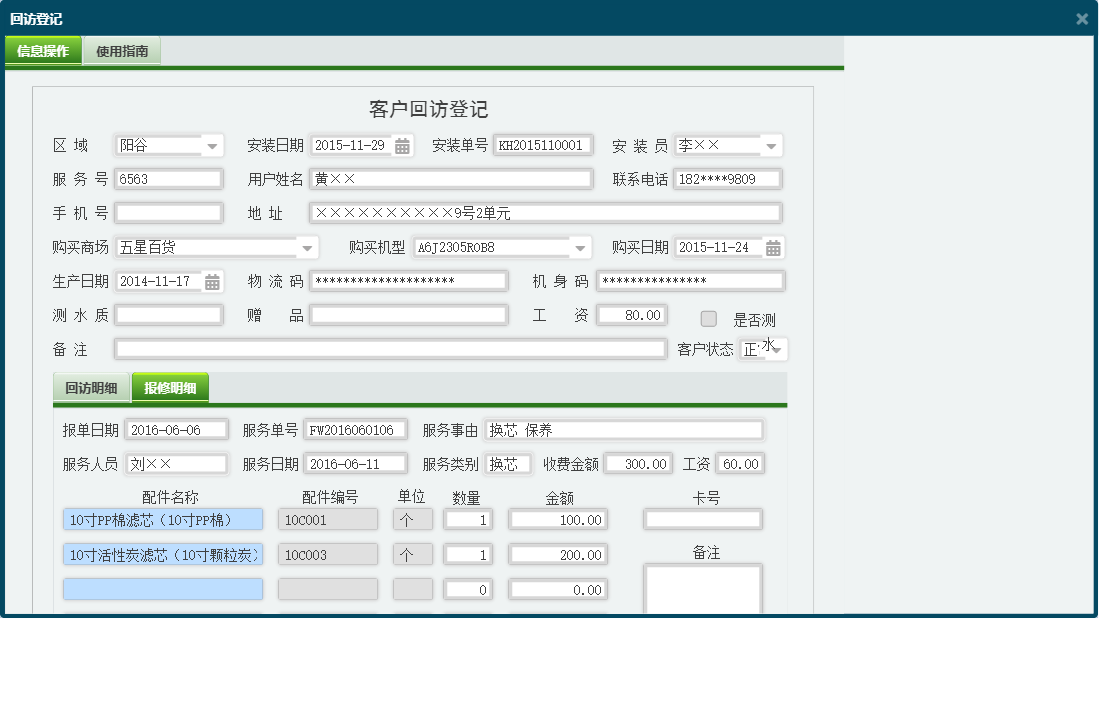This screenshot has width=1099, height=717.
Task: Click the 测水质 input field
Action: [x=168, y=314]
